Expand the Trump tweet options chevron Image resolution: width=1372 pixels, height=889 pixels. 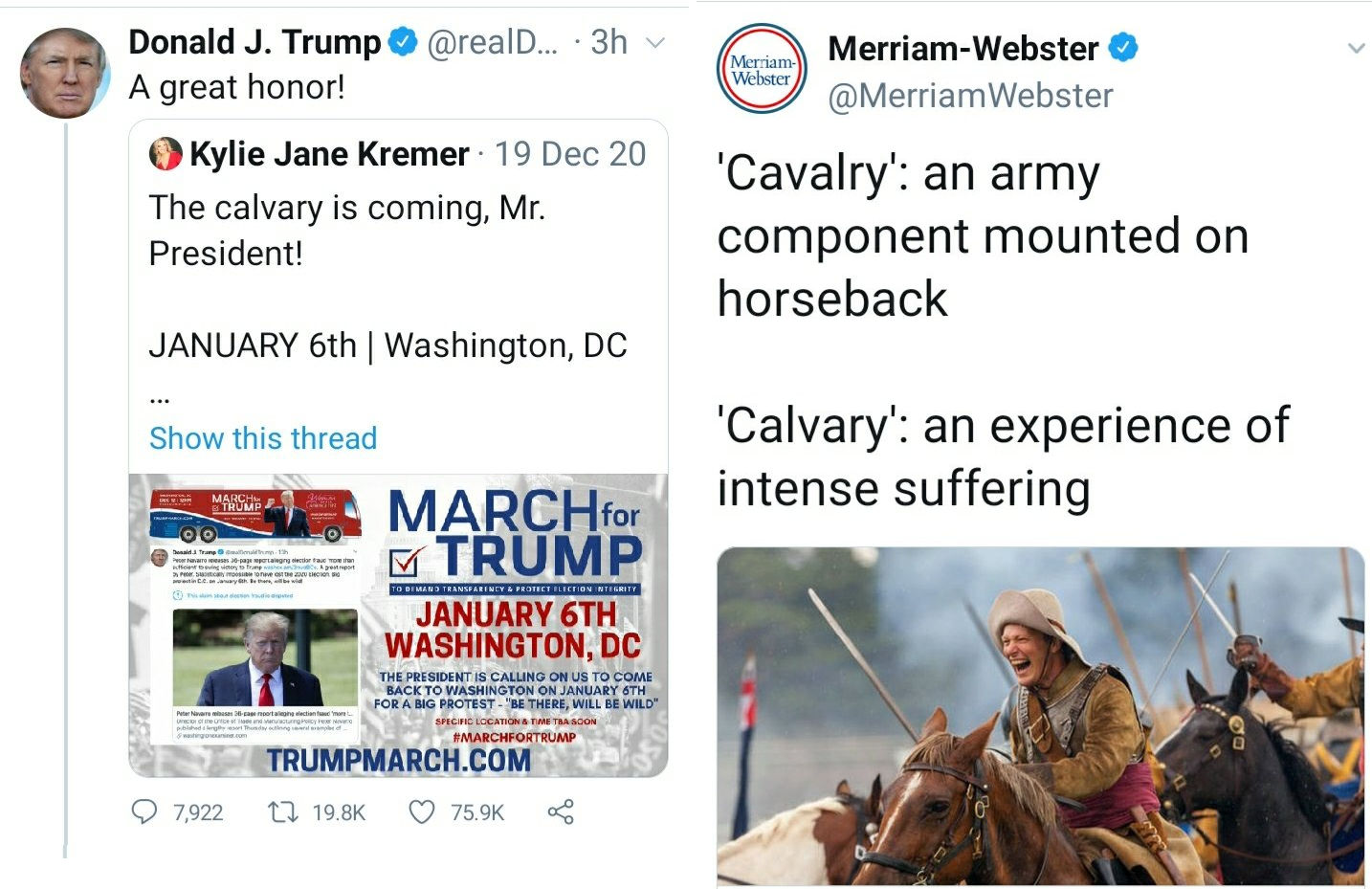click(655, 43)
